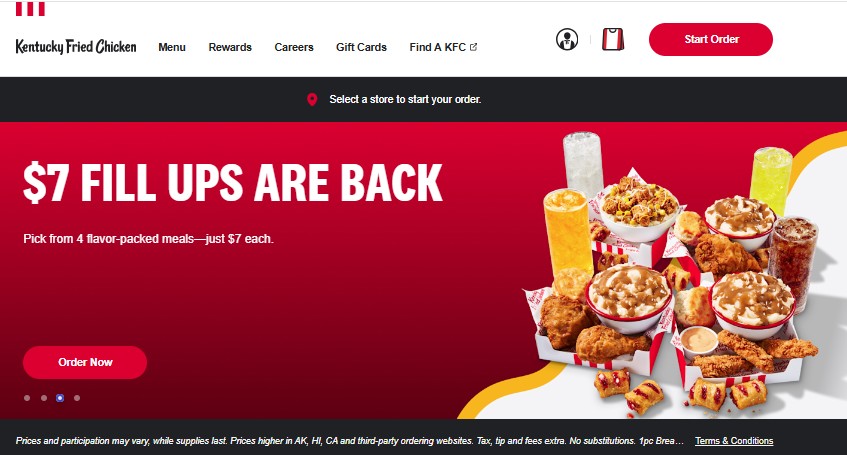Select the second carousel slide dot
The height and width of the screenshot is (455, 847).
point(44,398)
